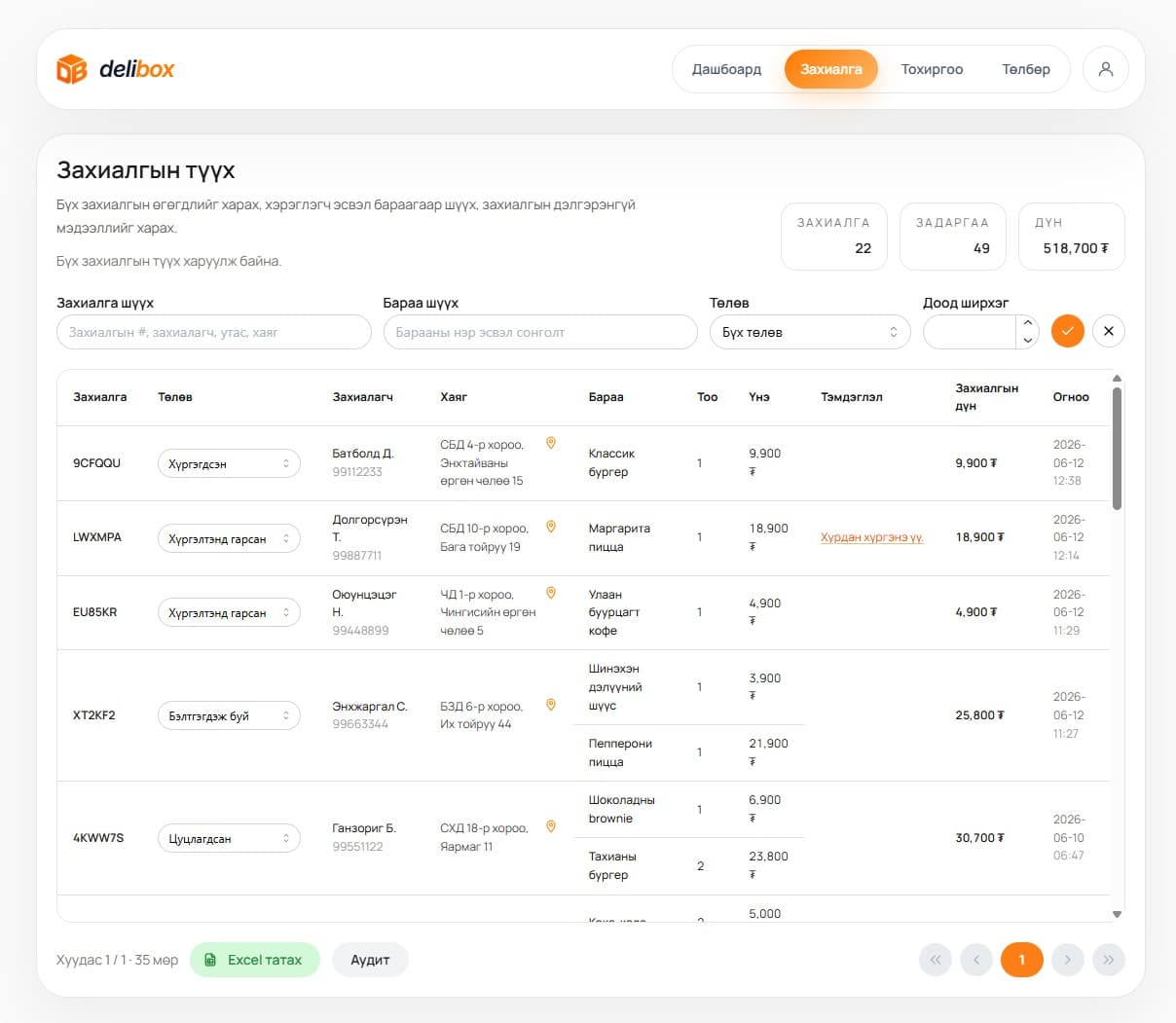Click the Захиалагч column header

(x=363, y=397)
